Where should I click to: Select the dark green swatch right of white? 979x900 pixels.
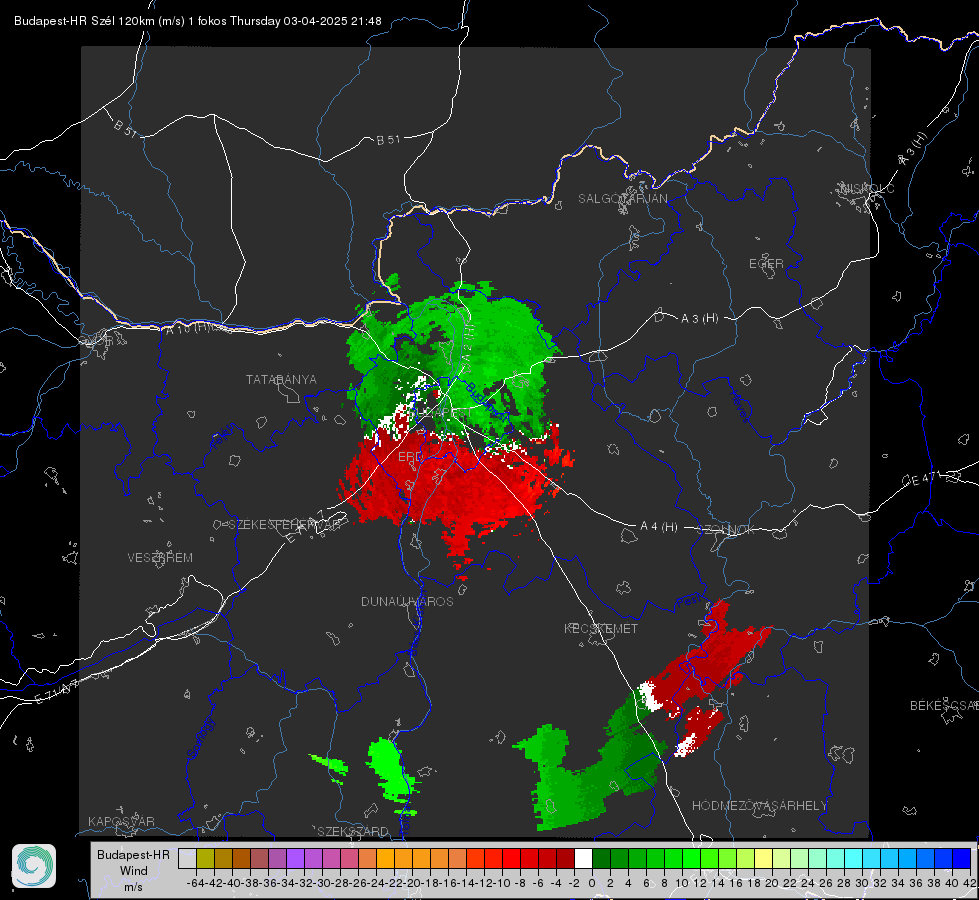click(x=601, y=859)
